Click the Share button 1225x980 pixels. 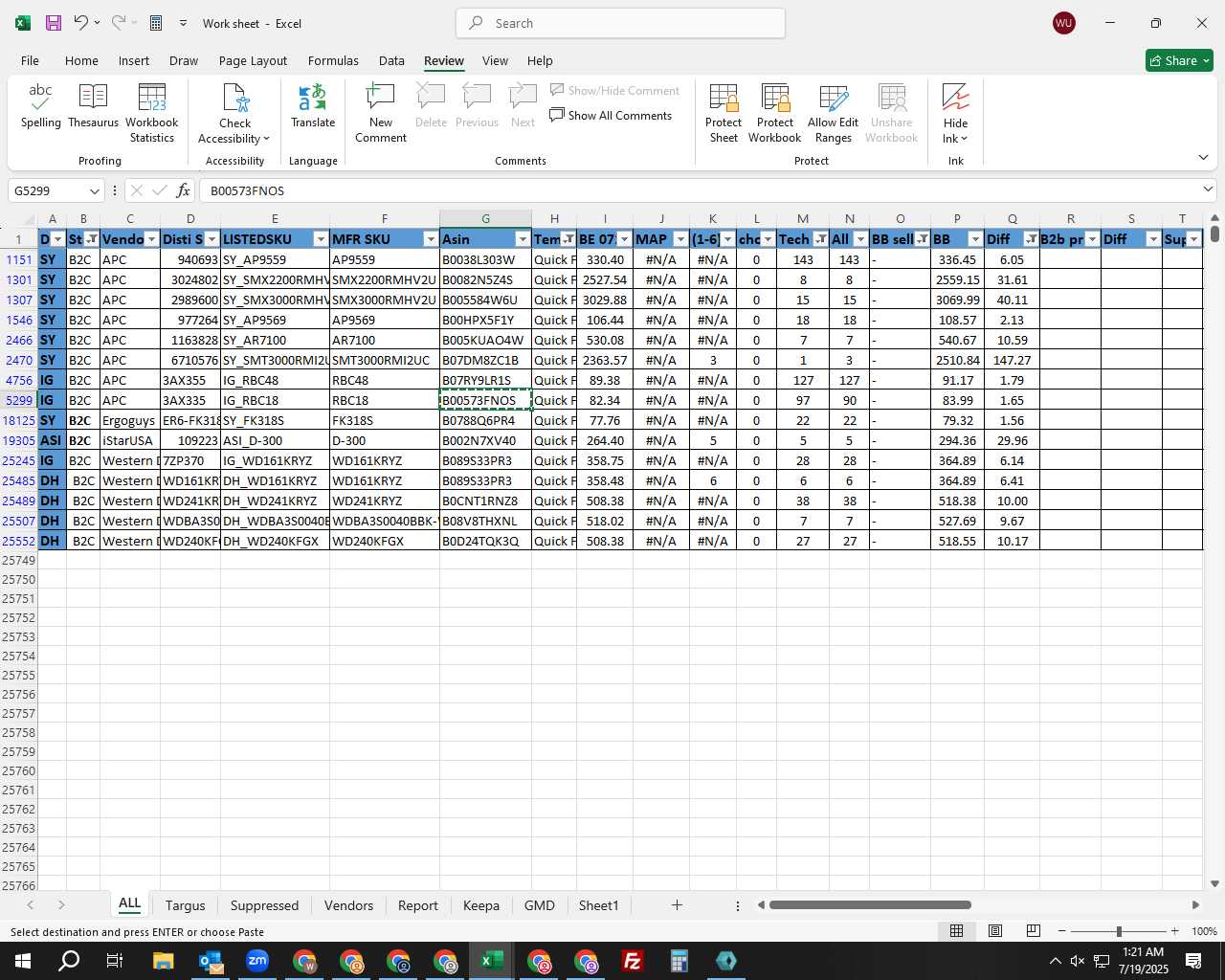coord(1179,60)
